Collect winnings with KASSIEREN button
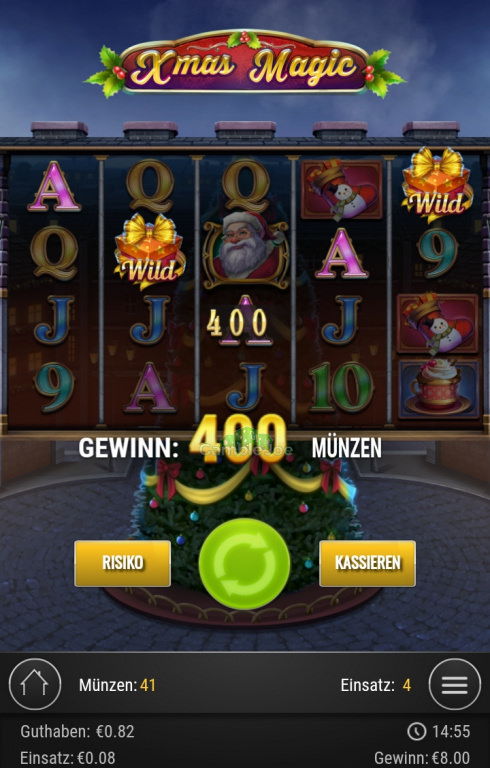 pos(368,563)
